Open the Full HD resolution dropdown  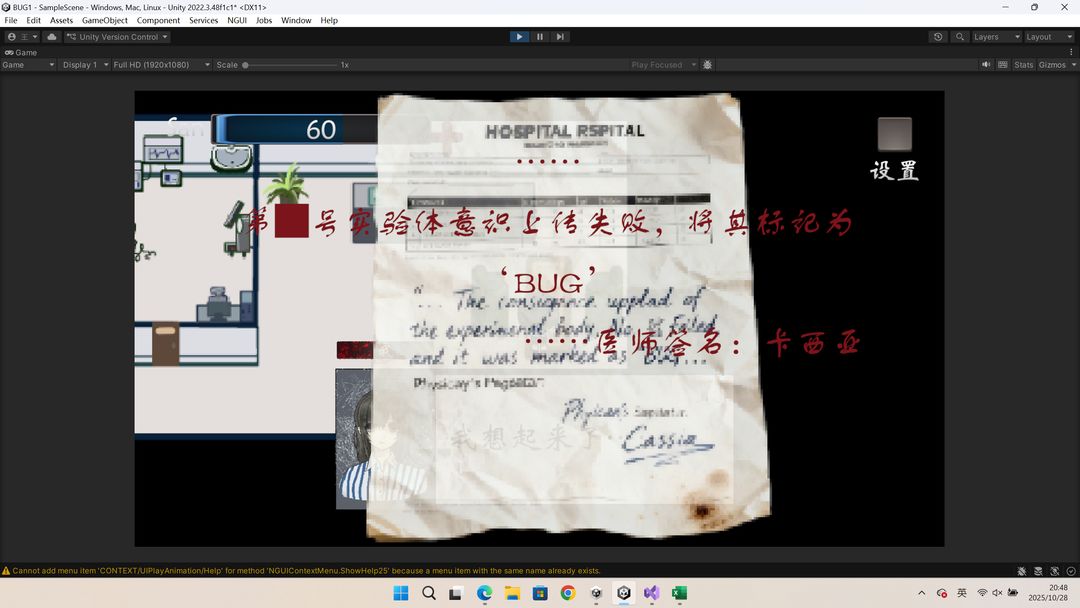tap(161, 65)
